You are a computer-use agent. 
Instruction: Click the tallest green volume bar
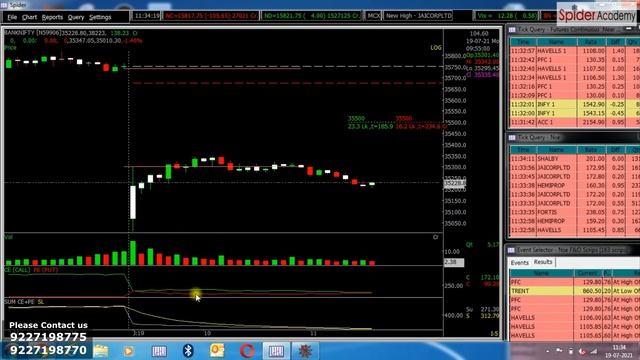pos(133,253)
